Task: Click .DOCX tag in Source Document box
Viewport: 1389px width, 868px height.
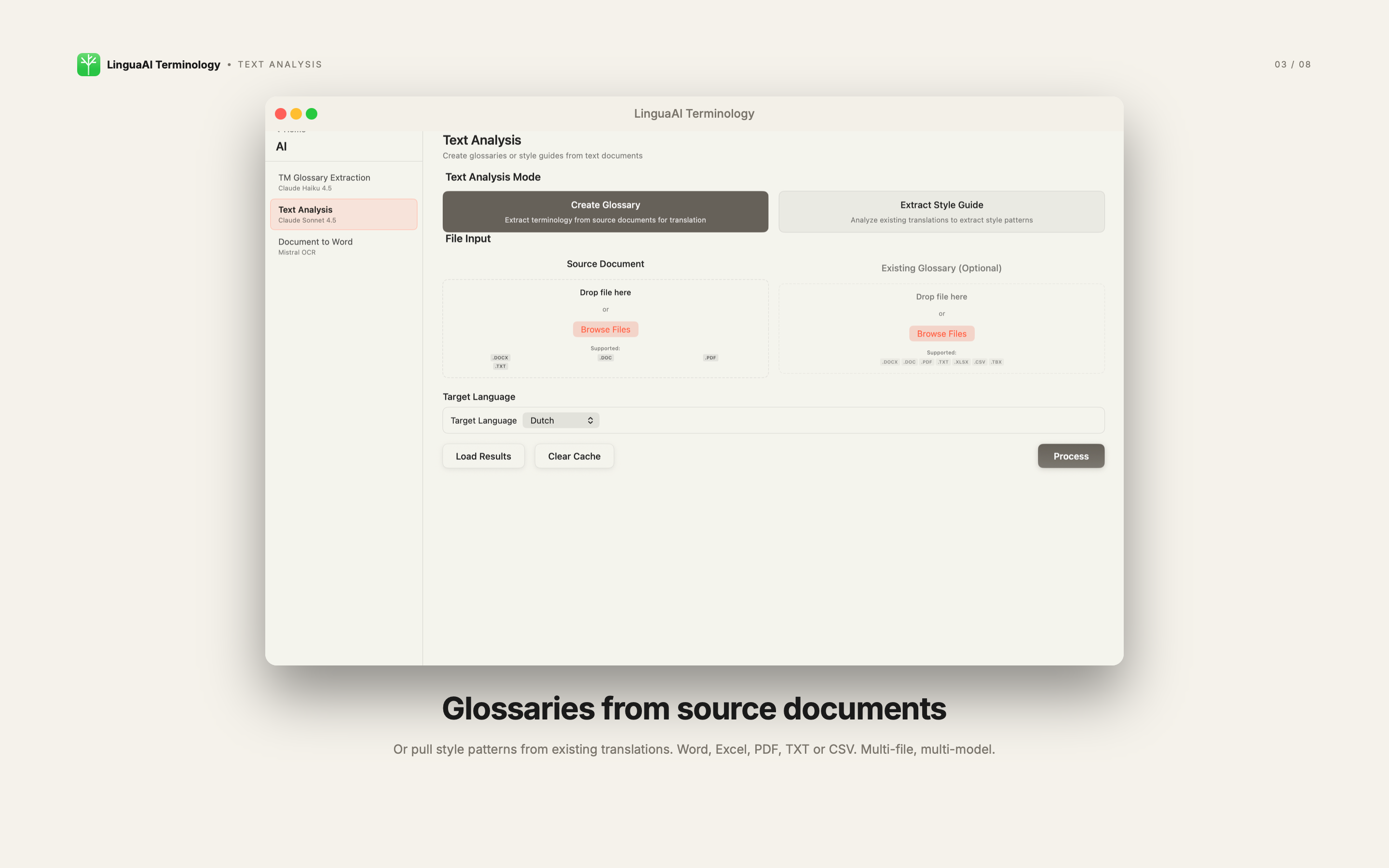Action: [x=501, y=358]
